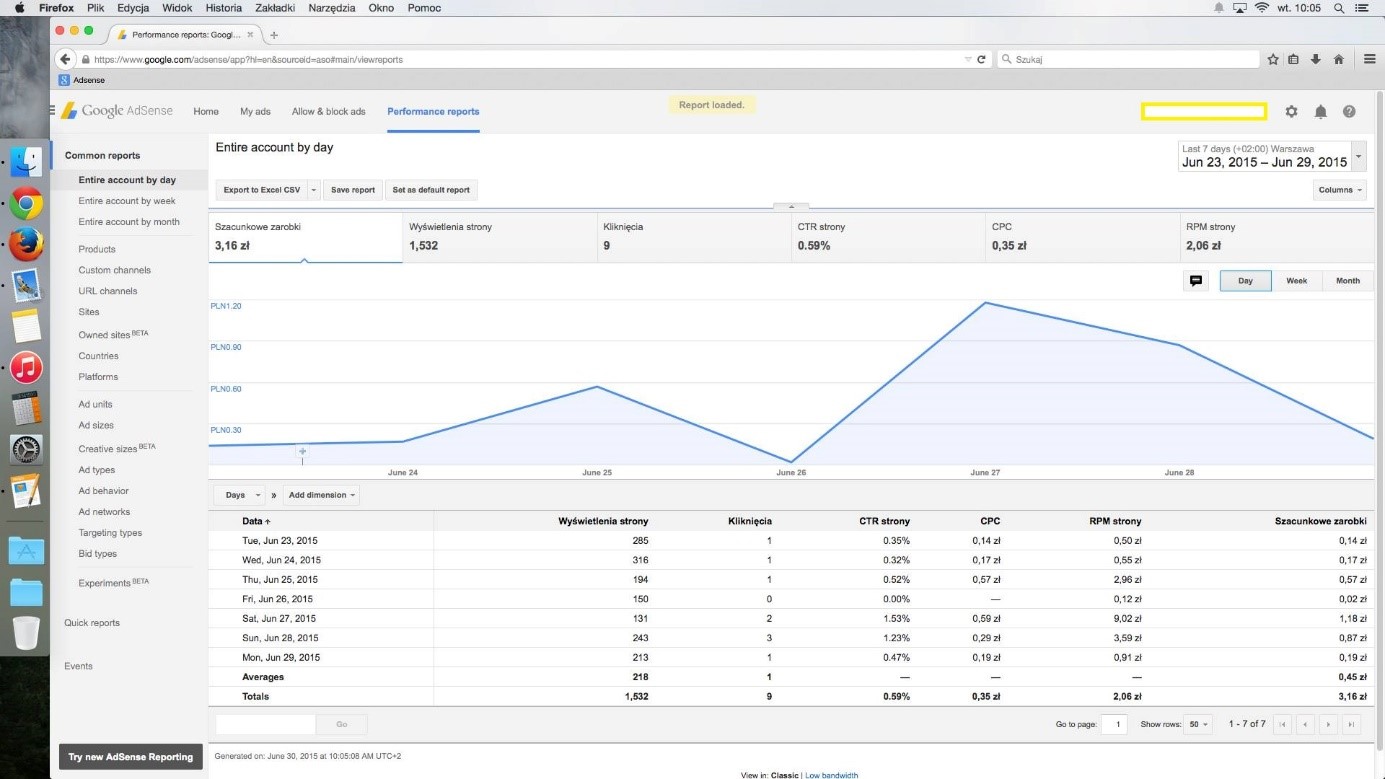
Task: Open a new browser tab
Action: point(274,35)
